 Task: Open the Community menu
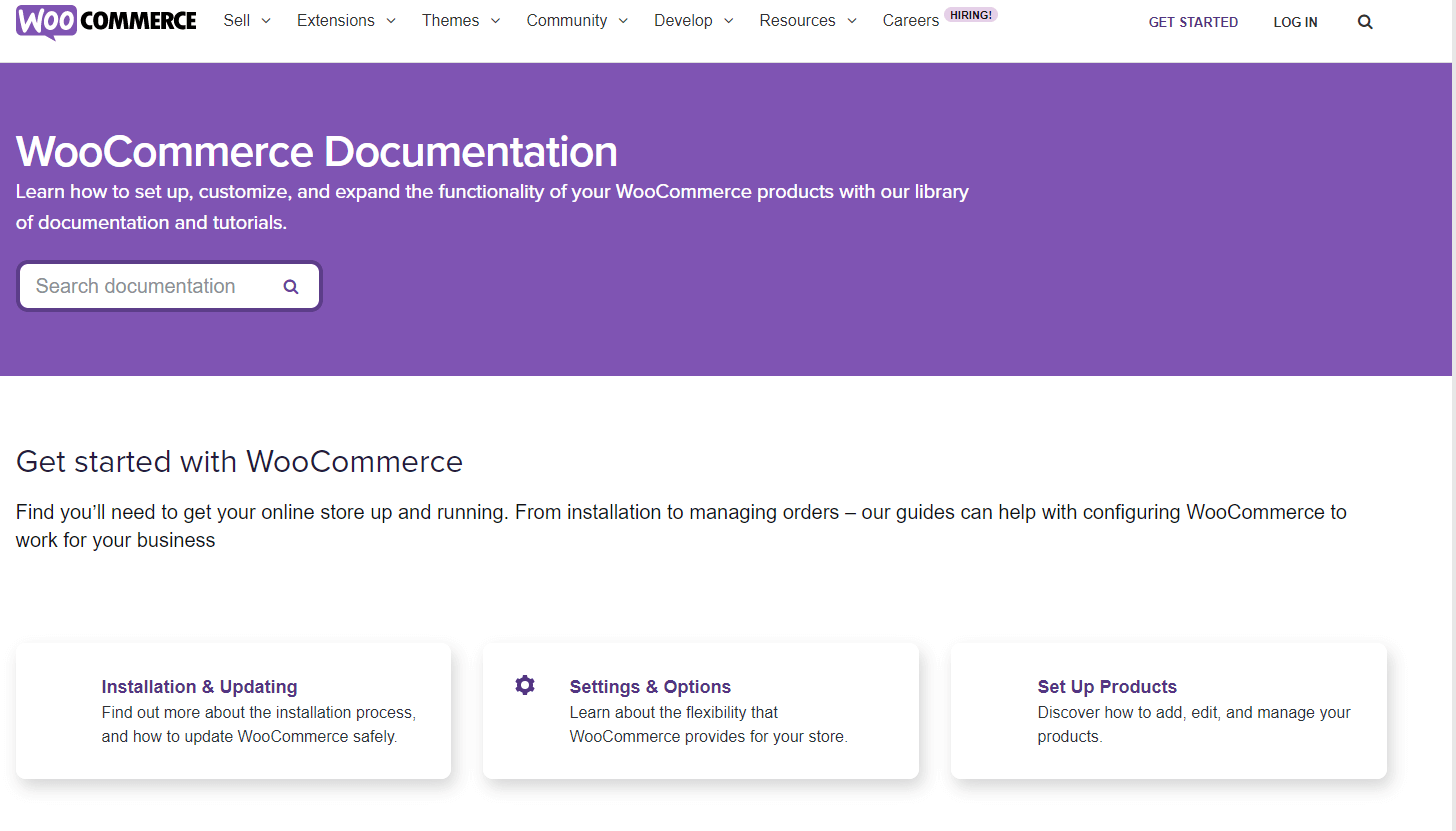pos(577,21)
